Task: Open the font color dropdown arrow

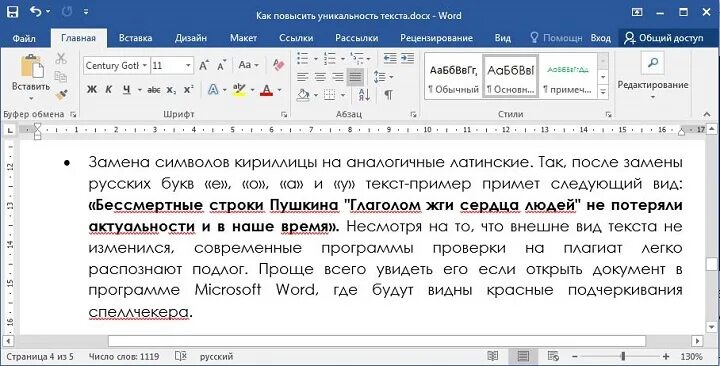Action: [x=279, y=90]
